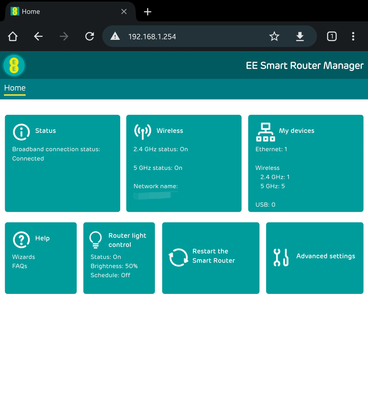Click 'Brightness: 50%' text
This screenshot has width=368, height=400.
114,266
